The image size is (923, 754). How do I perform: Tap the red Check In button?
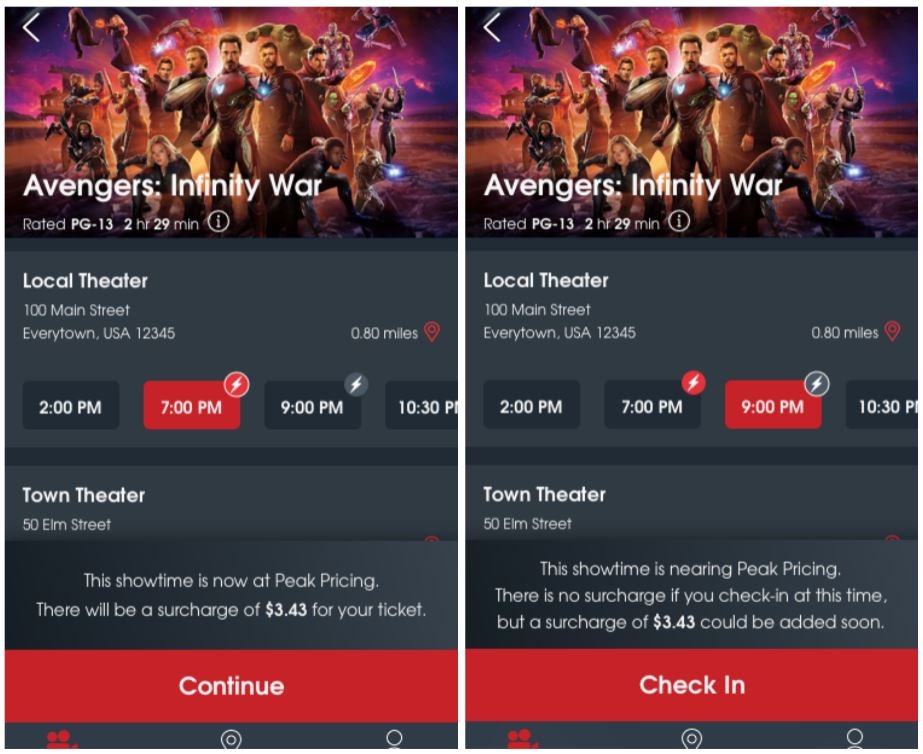click(x=692, y=686)
